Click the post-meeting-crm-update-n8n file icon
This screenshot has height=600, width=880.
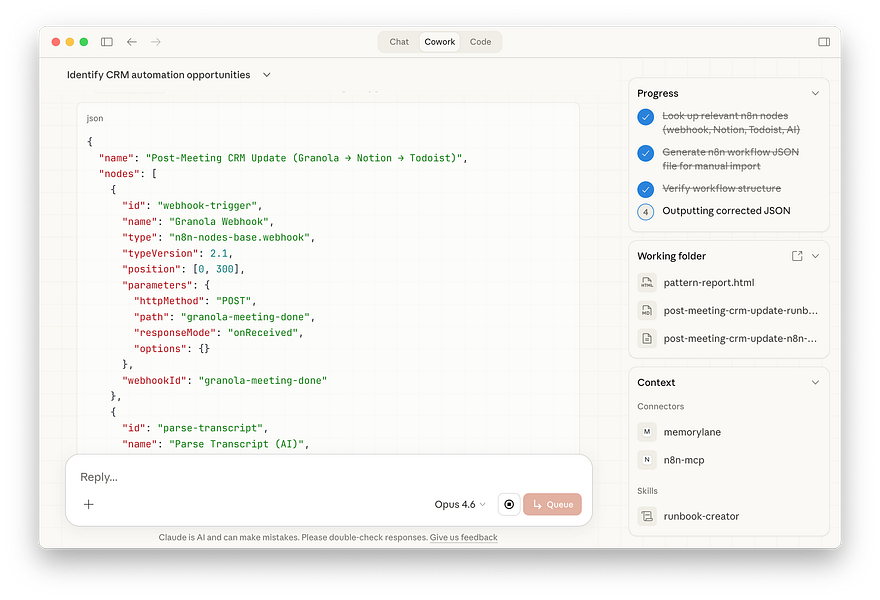click(x=647, y=338)
